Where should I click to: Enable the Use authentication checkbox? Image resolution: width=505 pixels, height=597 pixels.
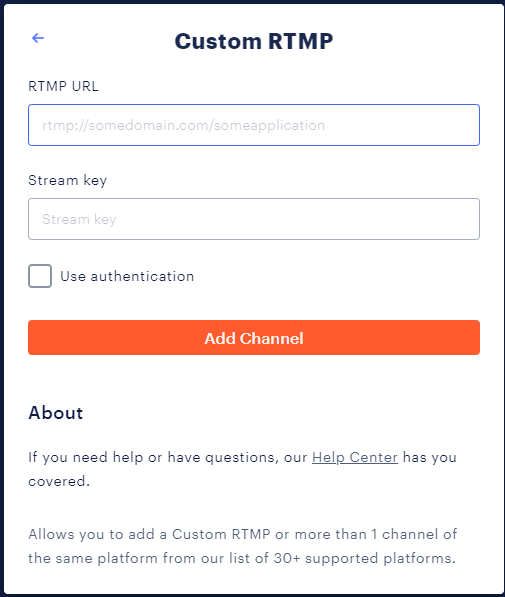40,276
